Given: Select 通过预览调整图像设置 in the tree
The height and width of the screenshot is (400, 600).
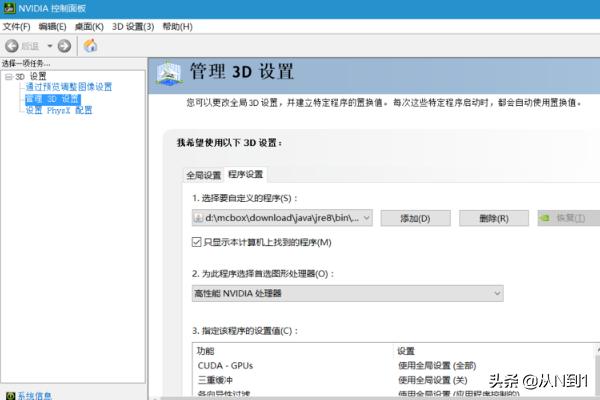Looking at the screenshot, I should (x=69, y=87).
